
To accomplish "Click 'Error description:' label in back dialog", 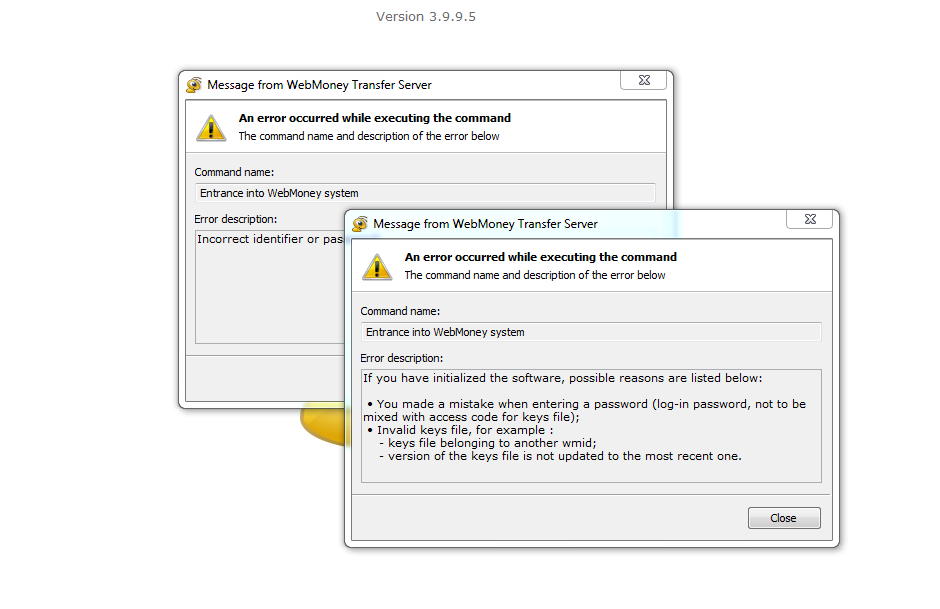I will 236,219.
